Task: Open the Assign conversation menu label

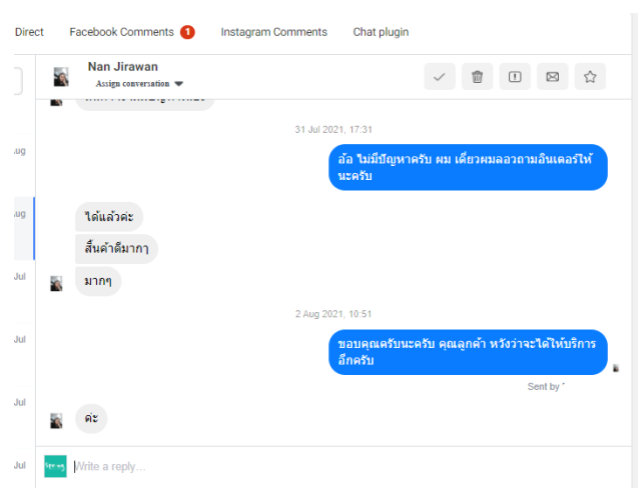Action: coord(133,83)
